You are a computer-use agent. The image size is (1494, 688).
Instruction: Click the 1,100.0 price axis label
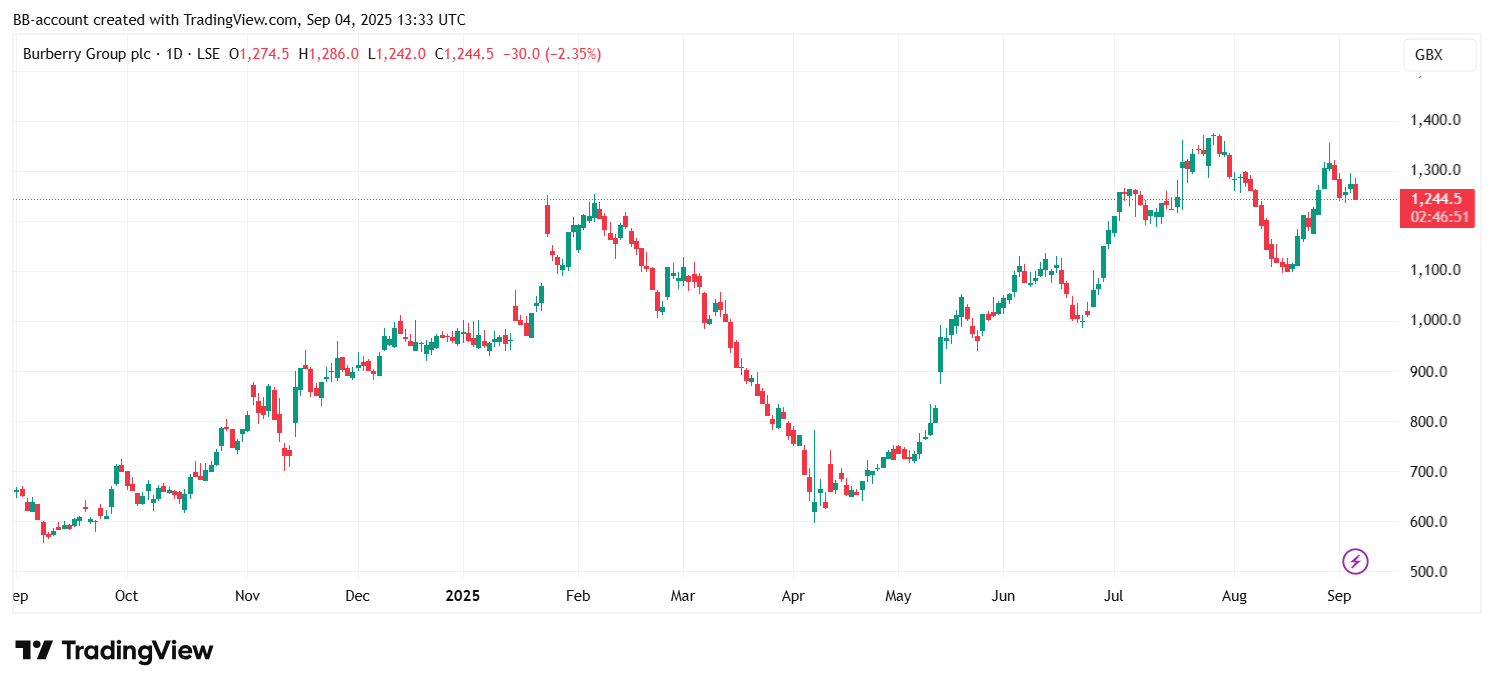[1435, 270]
